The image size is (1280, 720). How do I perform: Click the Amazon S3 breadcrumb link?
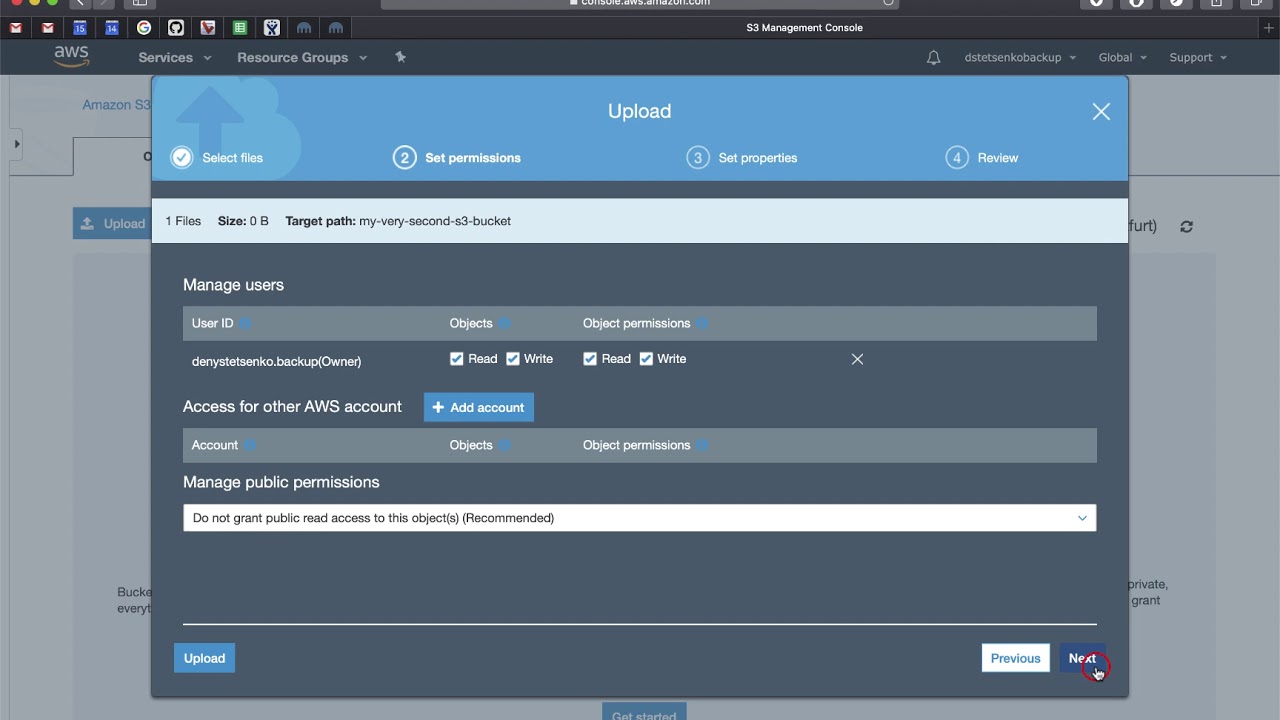[x=116, y=105]
